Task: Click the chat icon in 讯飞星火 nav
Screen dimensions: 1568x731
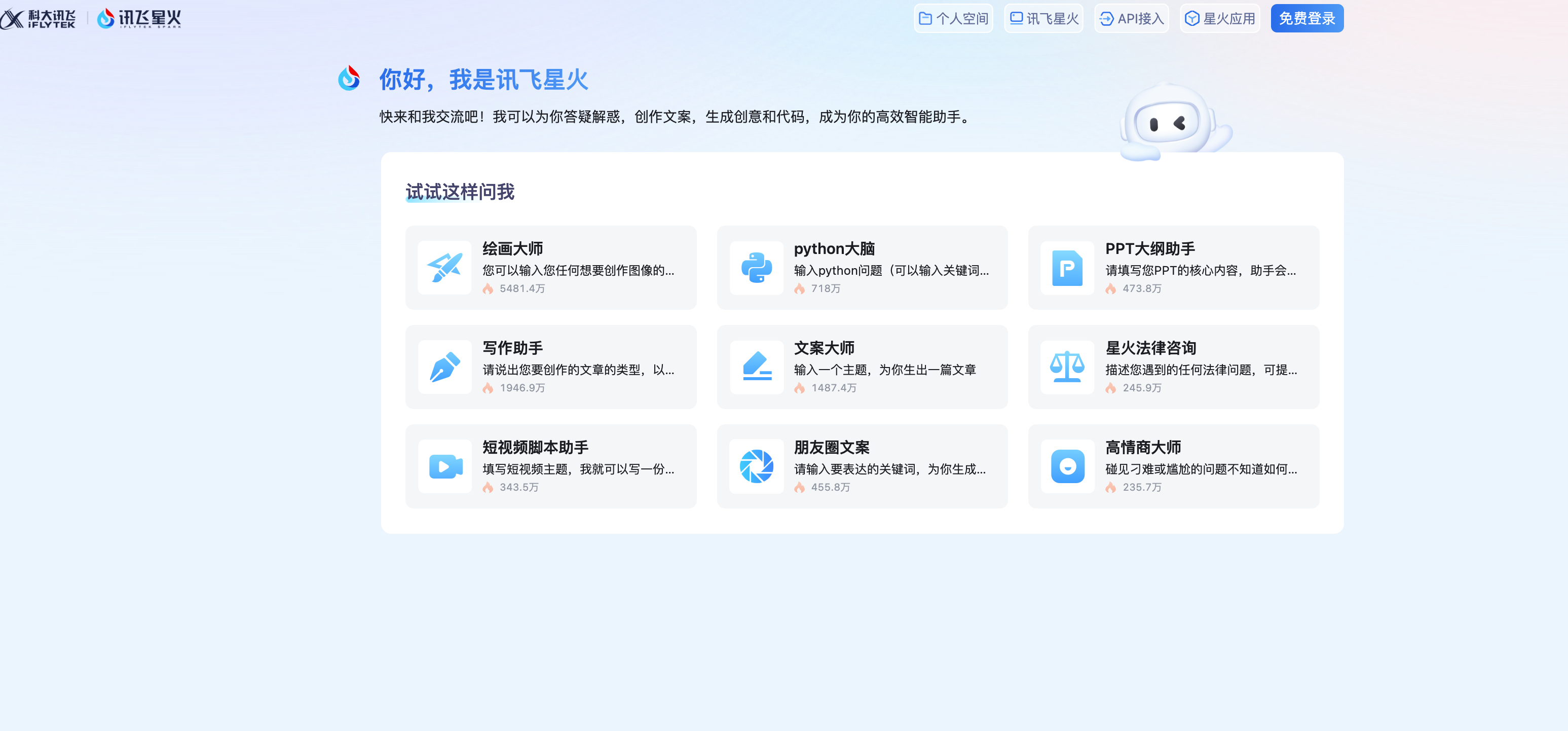Action: click(1016, 18)
